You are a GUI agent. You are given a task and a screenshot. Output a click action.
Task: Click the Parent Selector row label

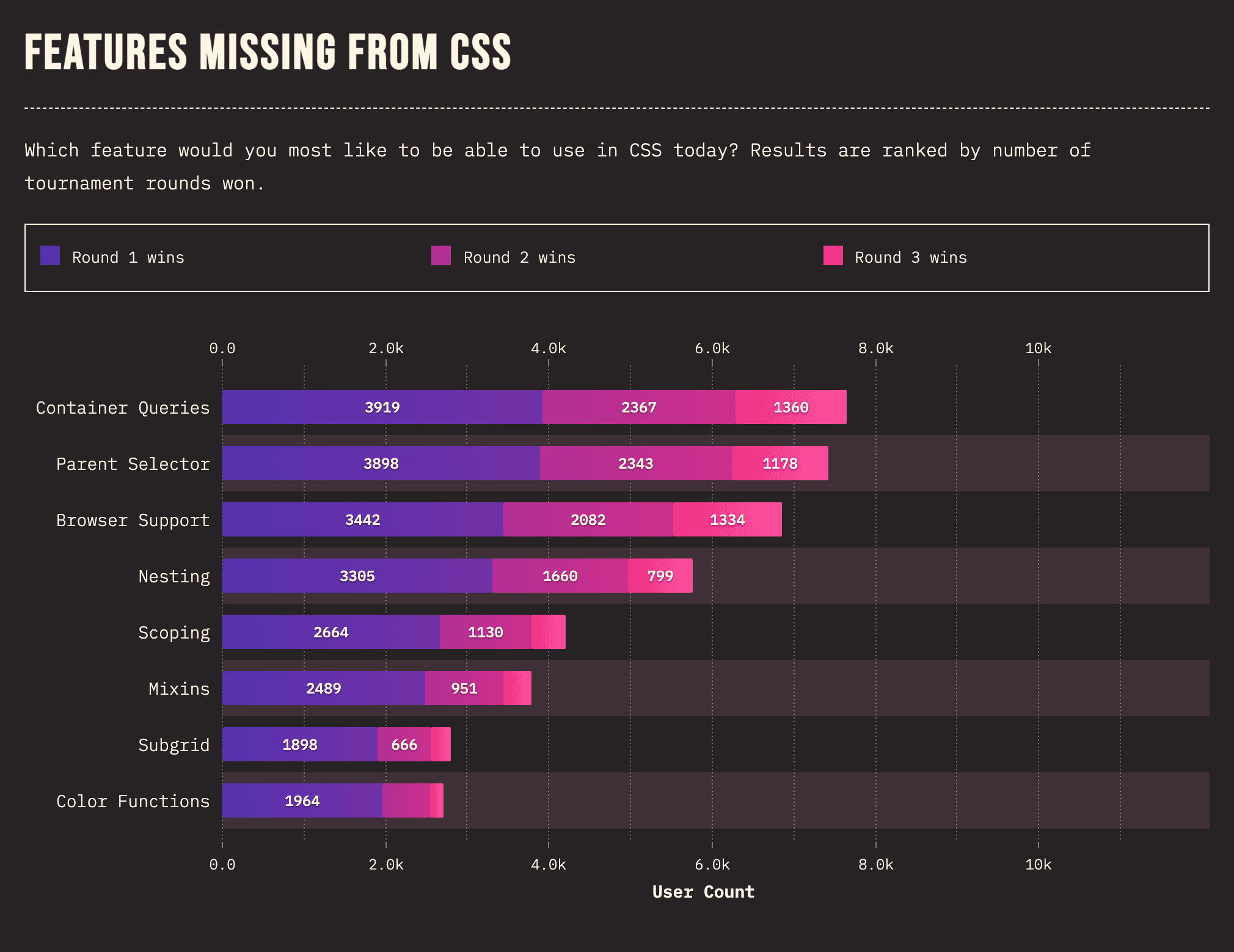[x=133, y=464]
